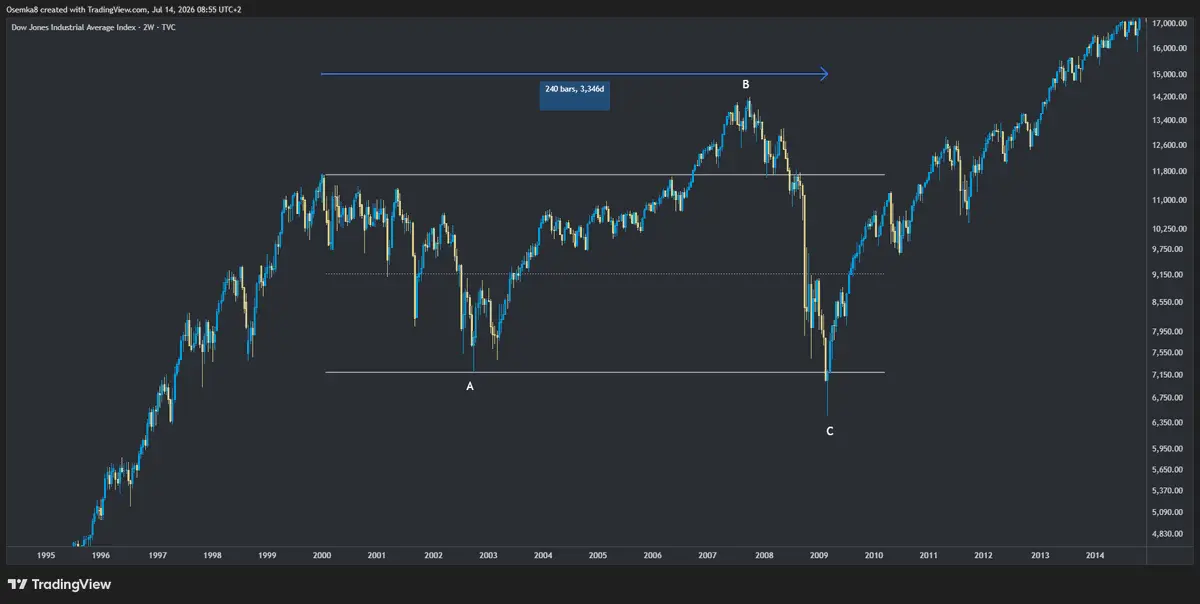Click the 9,750.00 price axis label

pyautogui.click(x=1168, y=249)
